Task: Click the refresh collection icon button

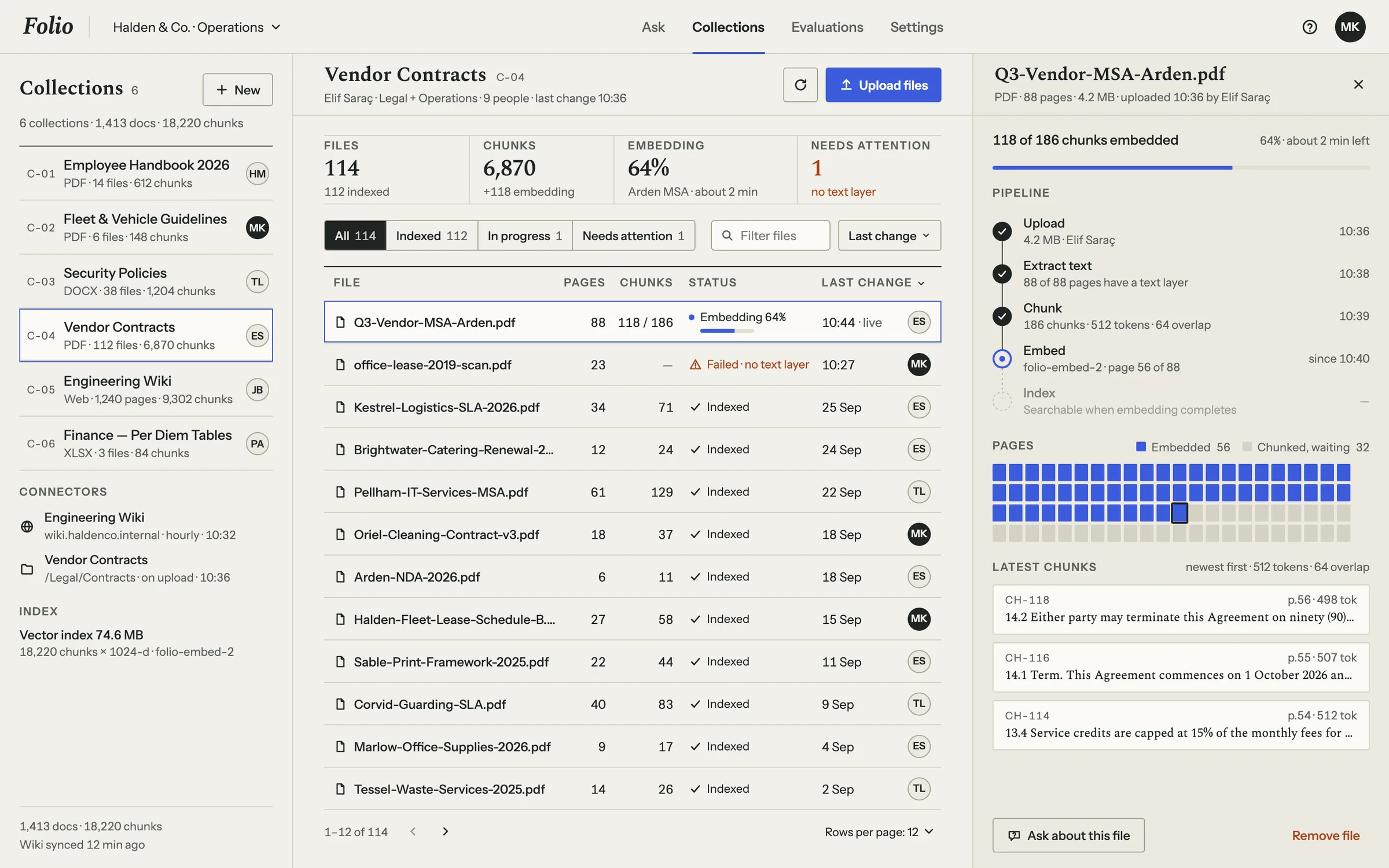Action: tap(800, 85)
